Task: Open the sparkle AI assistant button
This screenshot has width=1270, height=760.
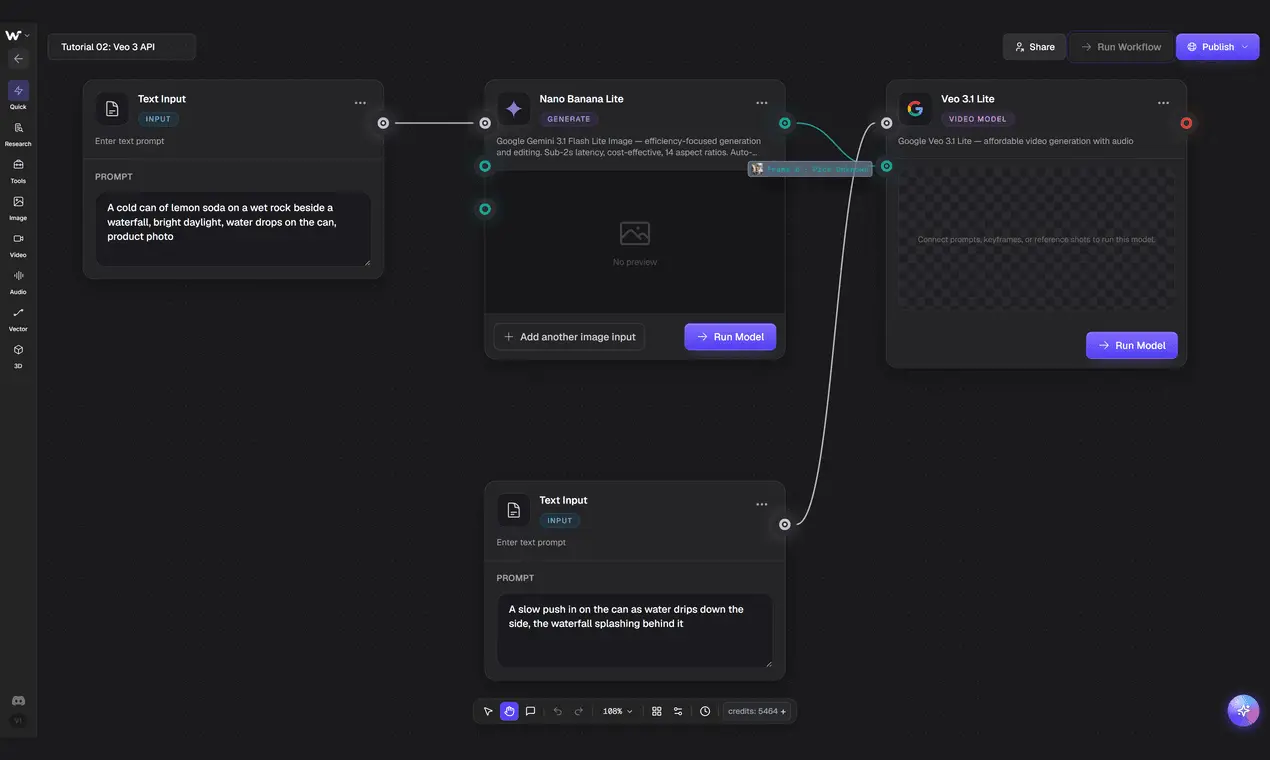Action: click(x=1243, y=710)
